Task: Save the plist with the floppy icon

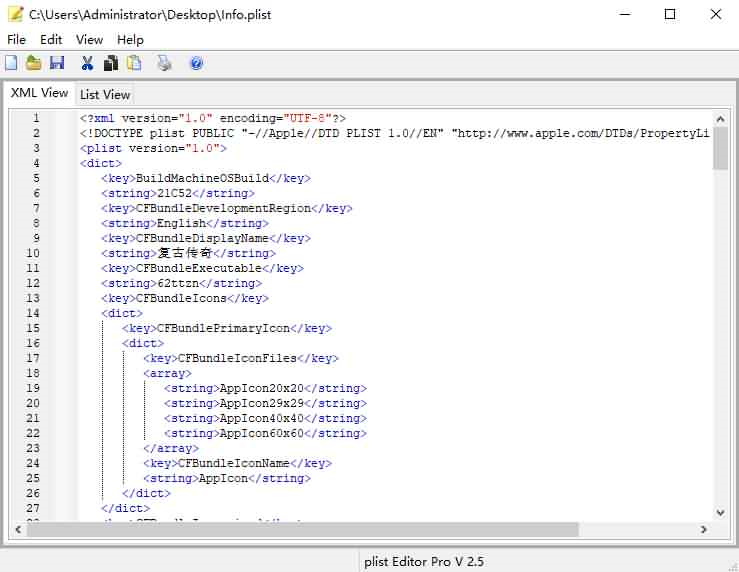Action: 57,63
